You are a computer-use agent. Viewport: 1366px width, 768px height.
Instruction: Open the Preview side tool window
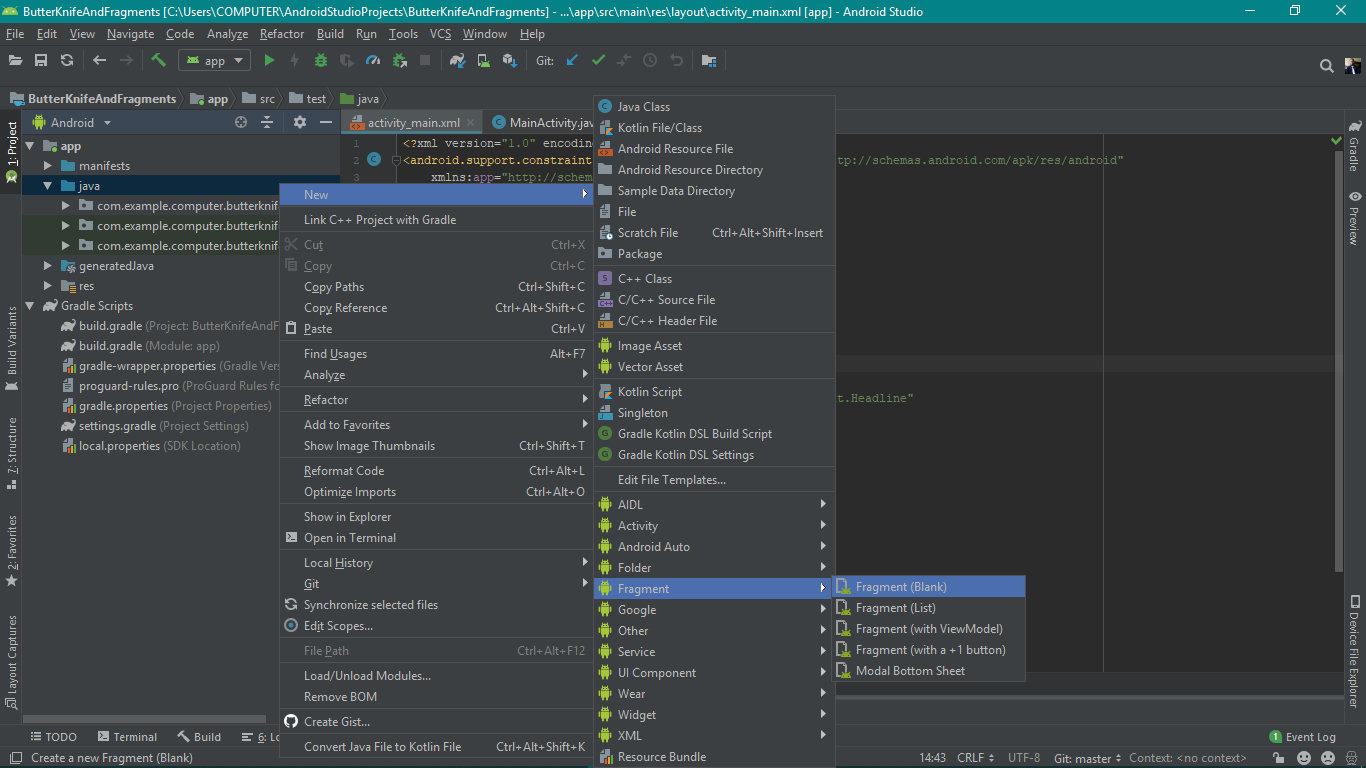1354,217
